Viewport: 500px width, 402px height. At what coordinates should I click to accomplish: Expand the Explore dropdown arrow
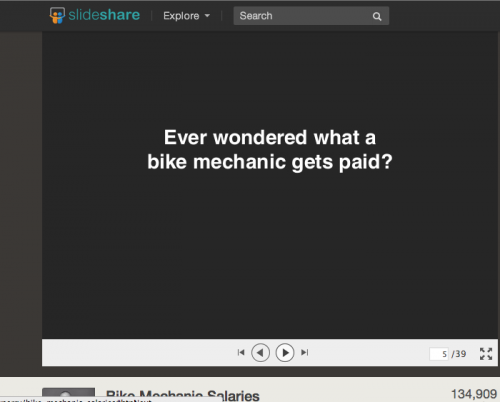click(207, 16)
